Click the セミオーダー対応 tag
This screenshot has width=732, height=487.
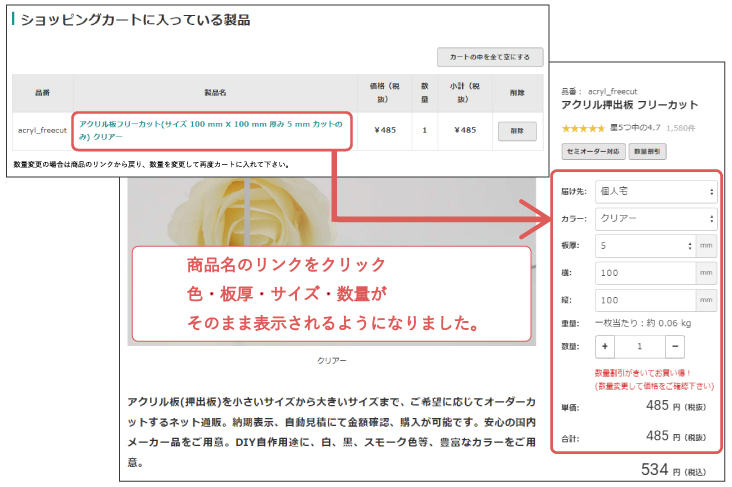click(593, 151)
